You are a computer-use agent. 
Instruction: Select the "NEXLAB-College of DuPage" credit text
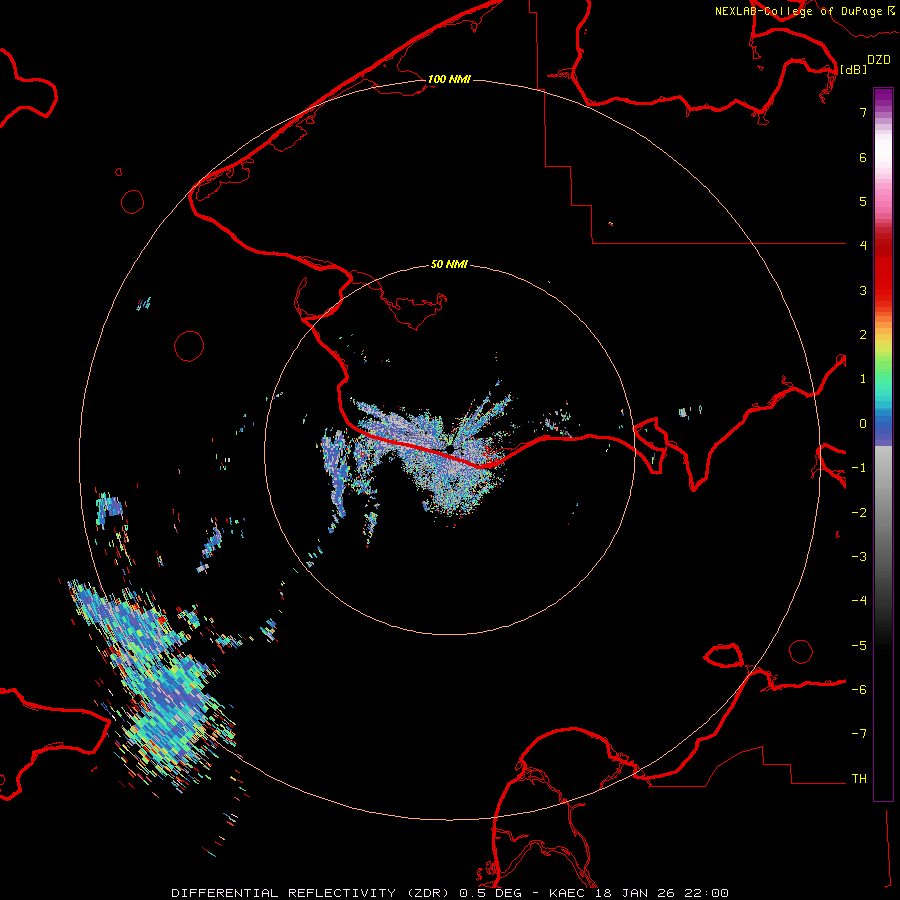(798, 11)
